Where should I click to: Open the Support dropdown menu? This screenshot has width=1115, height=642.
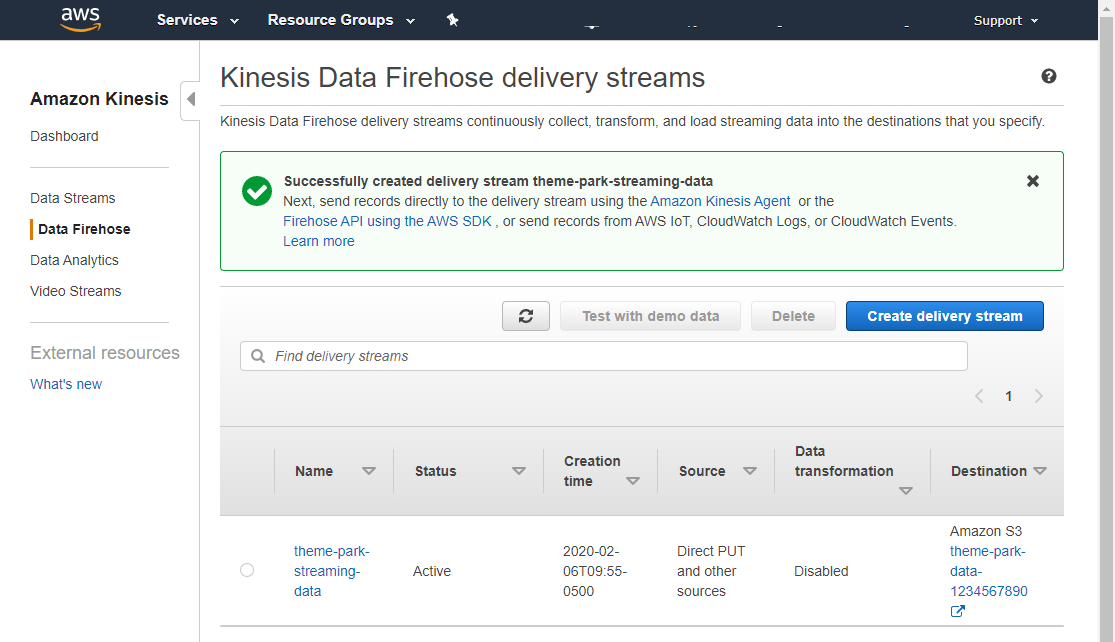pyautogui.click(x=1006, y=21)
